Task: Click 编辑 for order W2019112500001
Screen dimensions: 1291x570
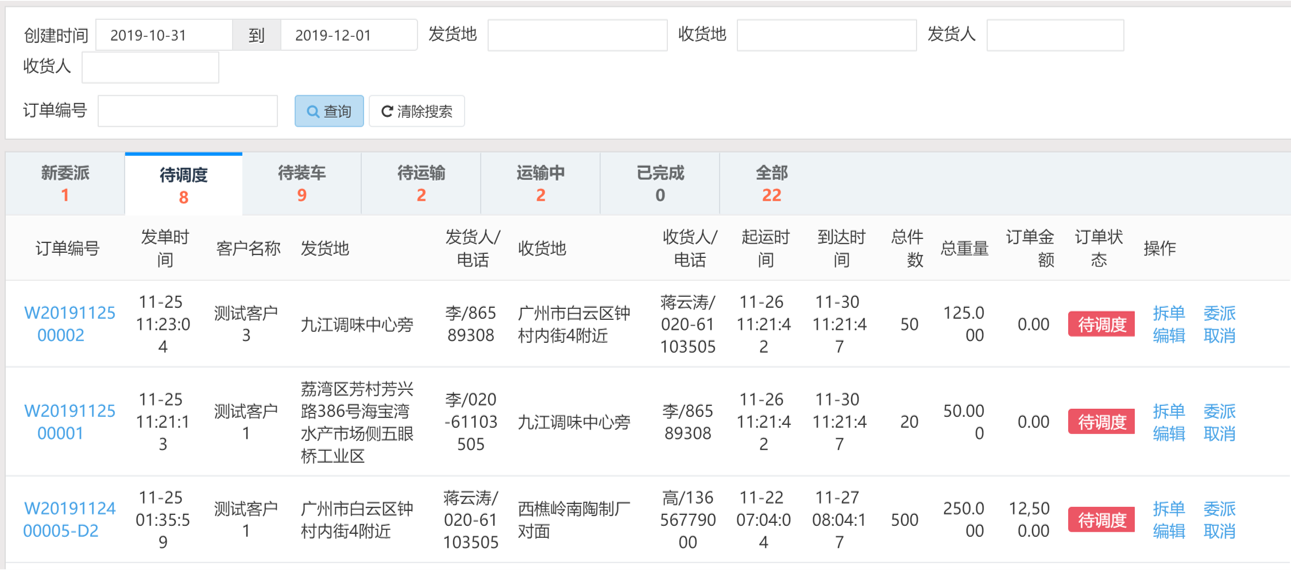Action: point(1168,434)
